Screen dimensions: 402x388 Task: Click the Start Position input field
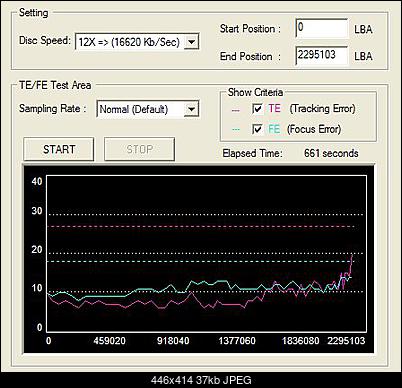click(322, 28)
